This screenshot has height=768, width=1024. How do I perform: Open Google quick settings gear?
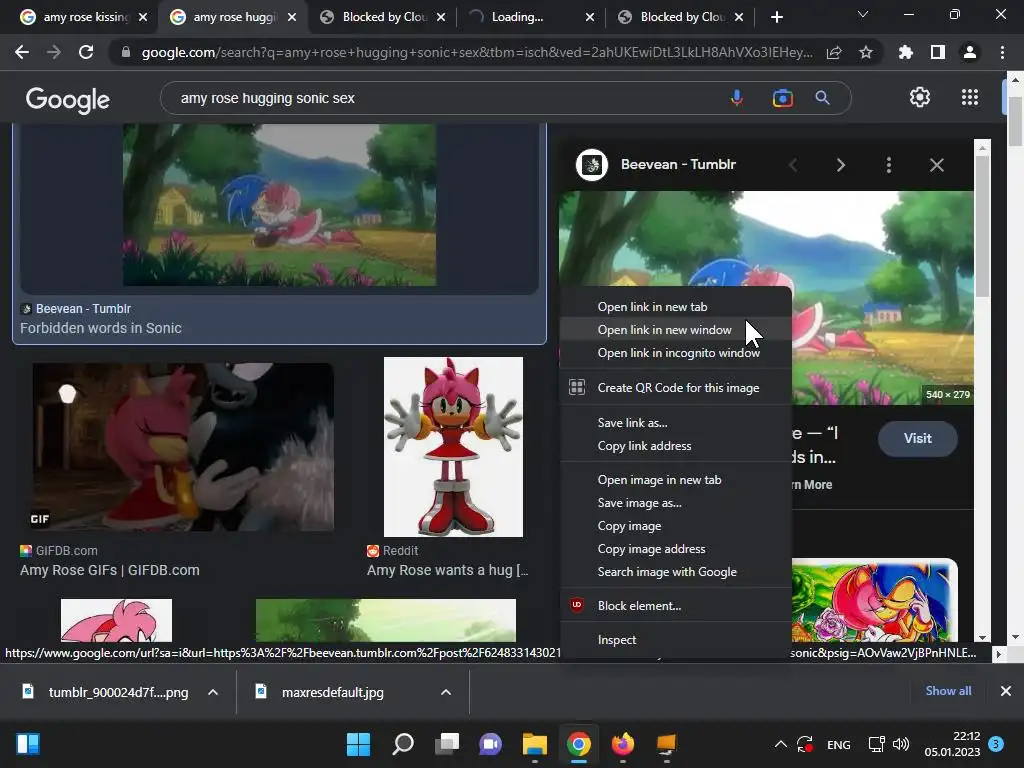point(920,97)
